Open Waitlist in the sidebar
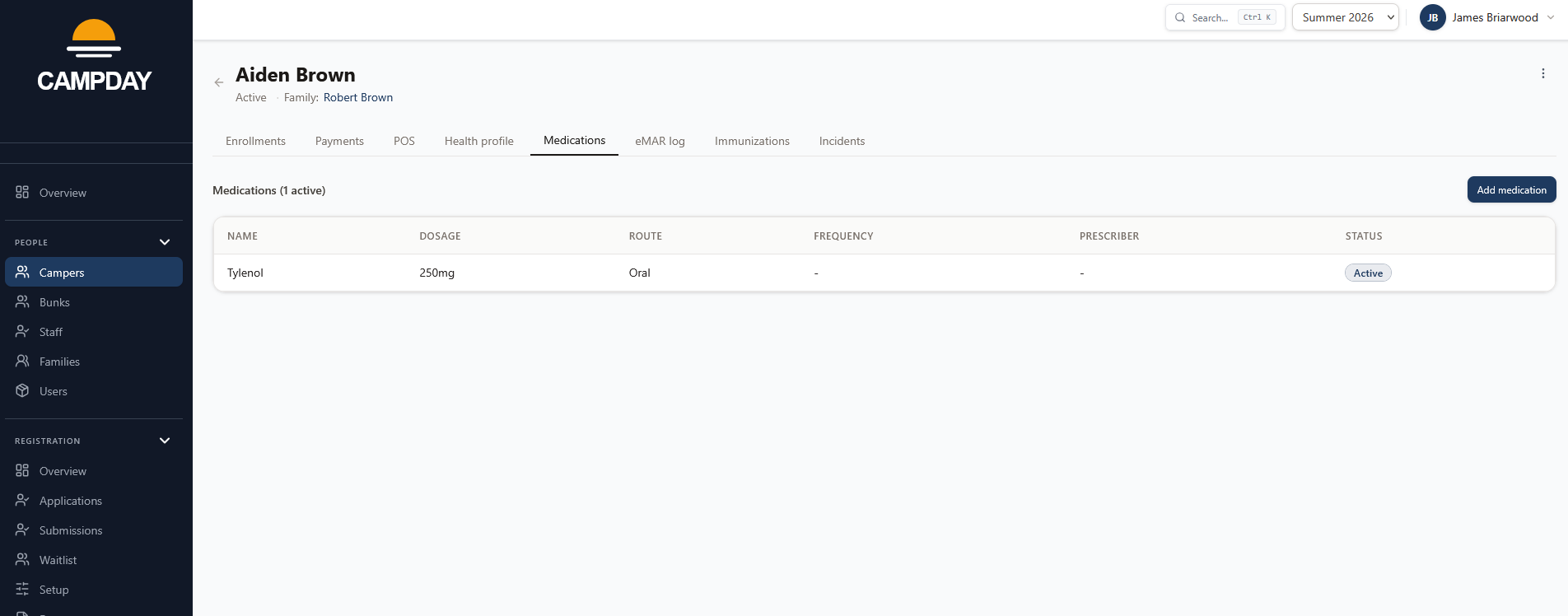Screen dimensions: 1568x616 pyautogui.click(x=94, y=559)
